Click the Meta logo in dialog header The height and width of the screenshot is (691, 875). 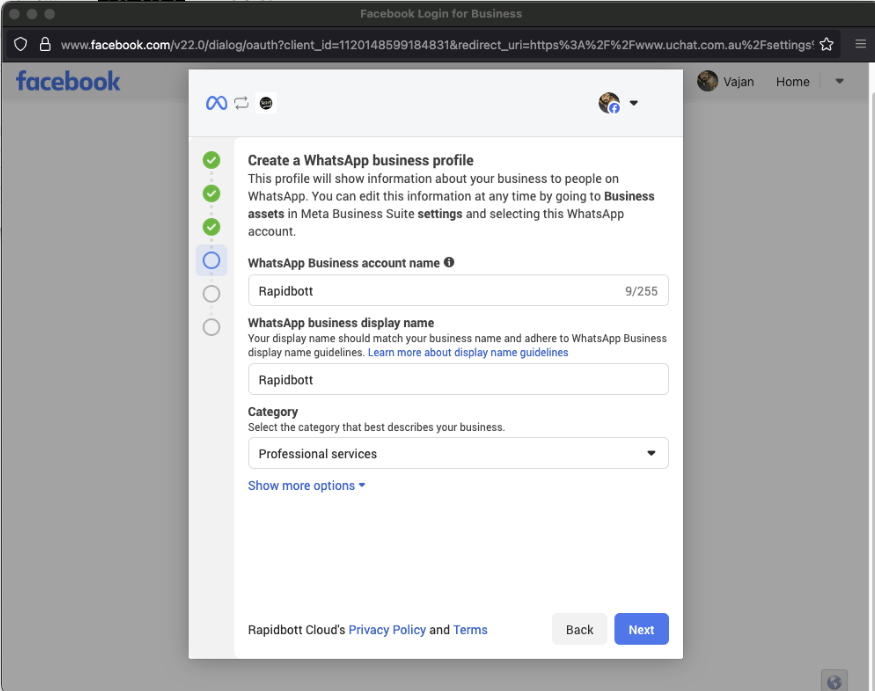pyautogui.click(x=216, y=103)
